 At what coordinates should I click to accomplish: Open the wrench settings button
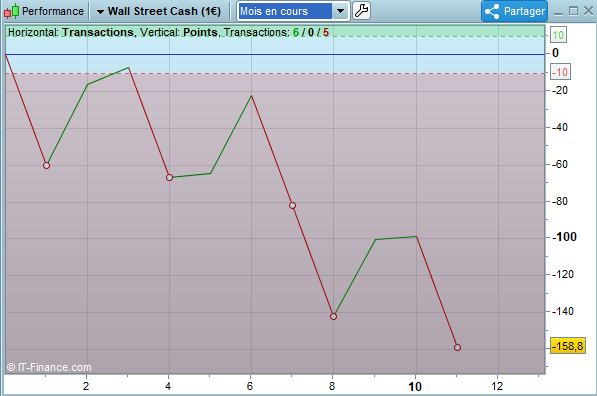click(361, 11)
